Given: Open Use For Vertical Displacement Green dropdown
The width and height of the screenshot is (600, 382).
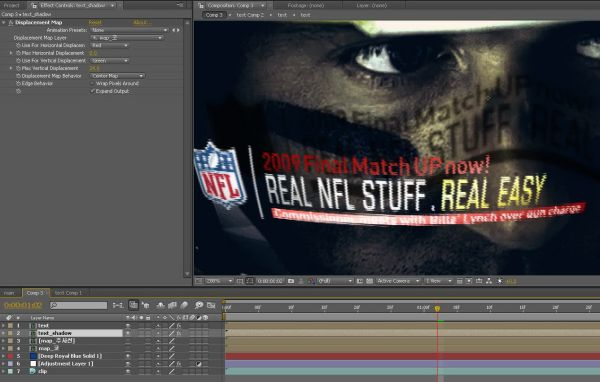Looking at the screenshot, I should (x=109, y=60).
